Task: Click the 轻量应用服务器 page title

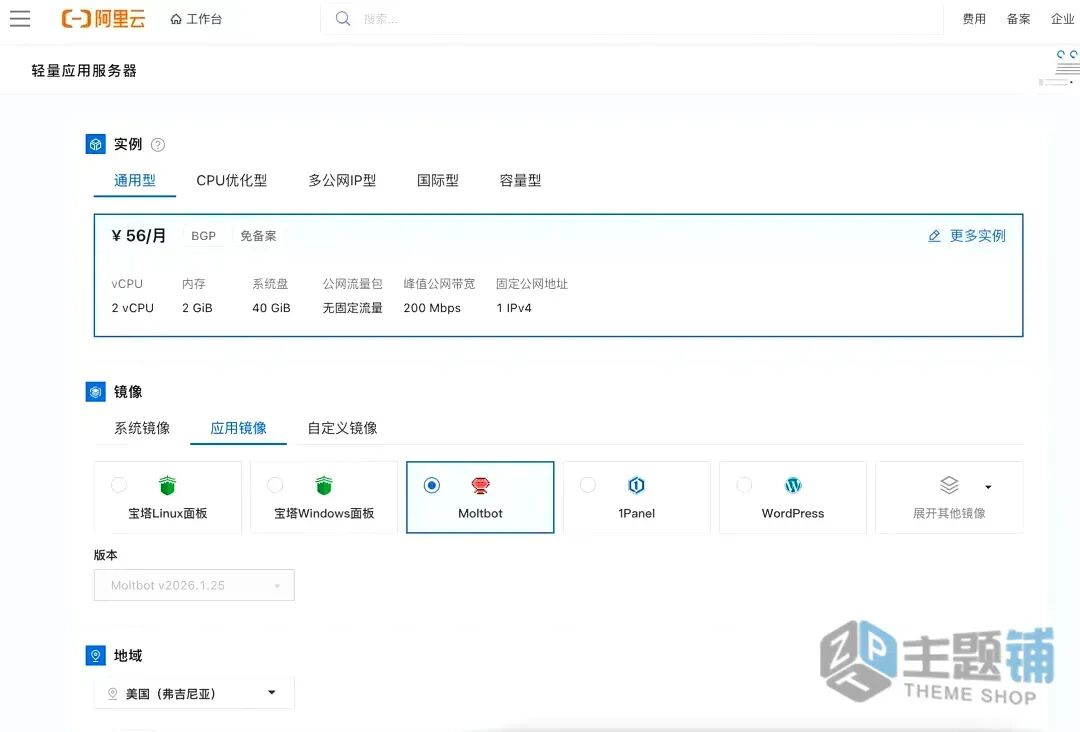Action: [x=84, y=71]
